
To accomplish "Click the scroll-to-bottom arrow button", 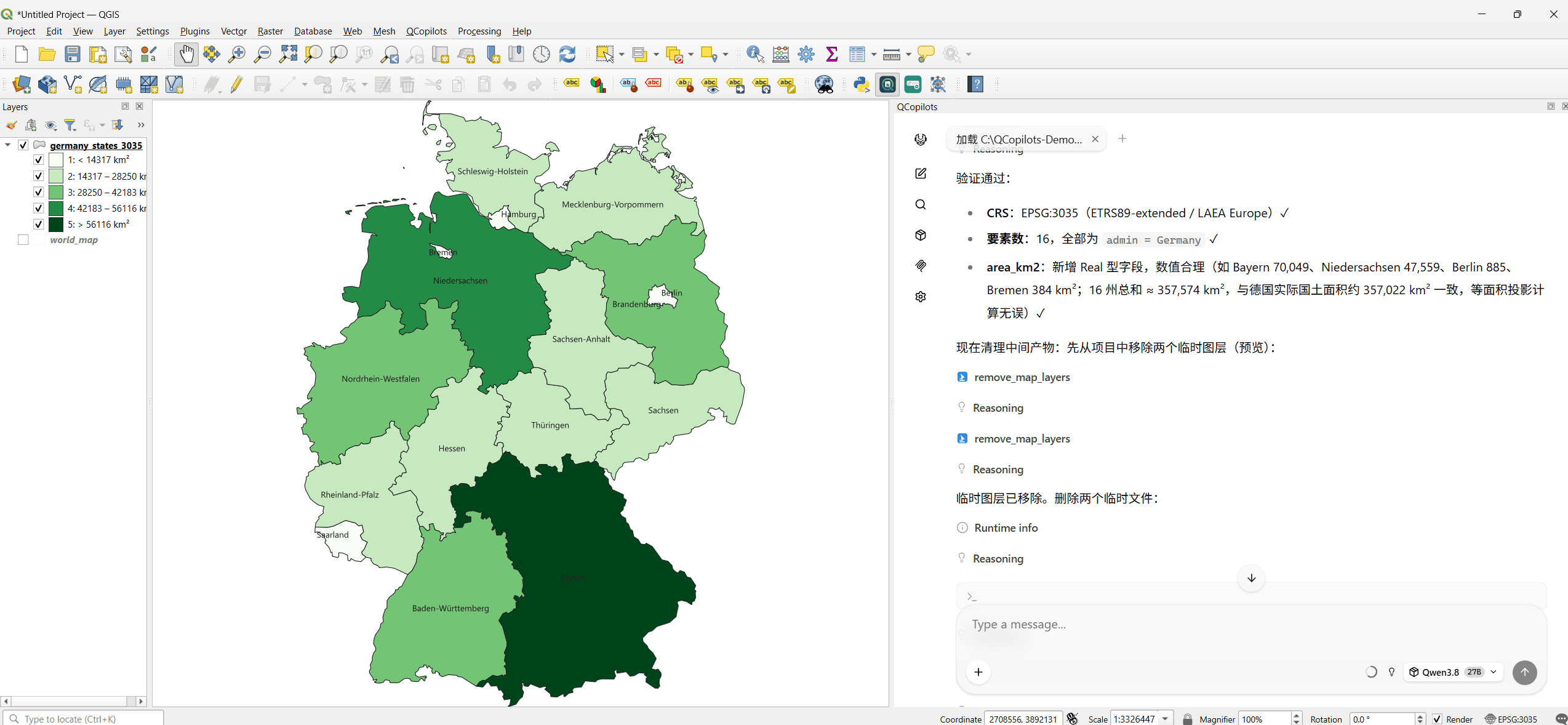I will [x=1251, y=578].
